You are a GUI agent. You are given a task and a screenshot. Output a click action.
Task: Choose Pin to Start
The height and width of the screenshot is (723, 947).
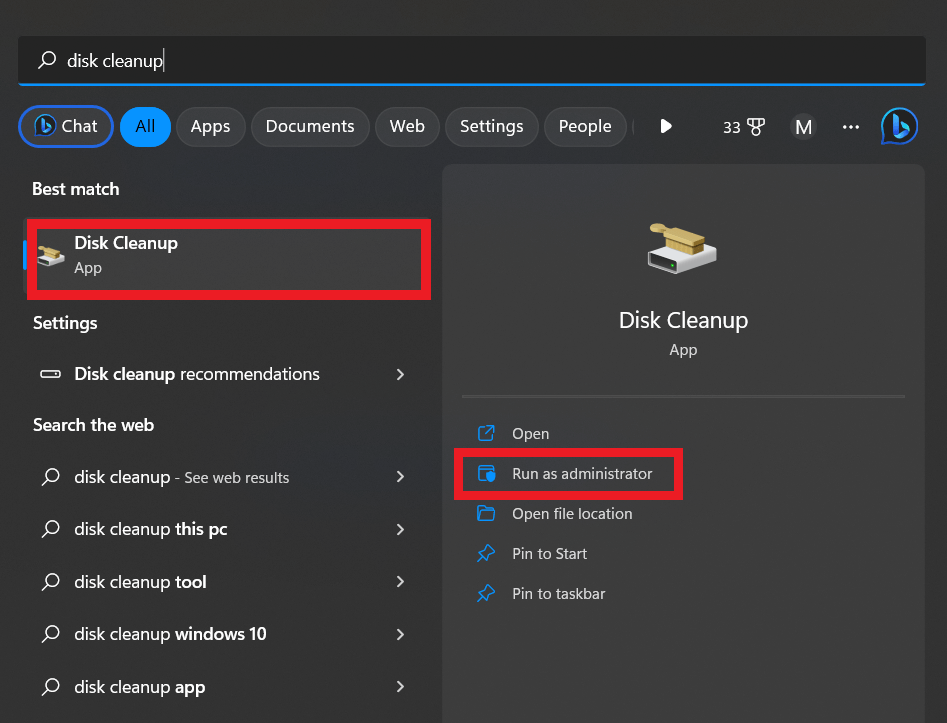point(550,553)
